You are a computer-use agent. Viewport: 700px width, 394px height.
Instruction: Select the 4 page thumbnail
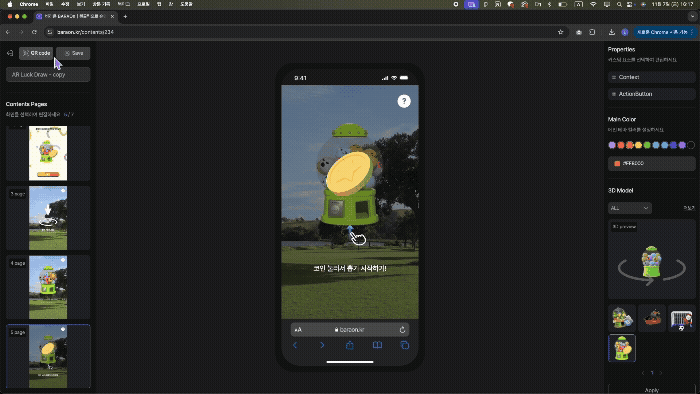(48, 287)
